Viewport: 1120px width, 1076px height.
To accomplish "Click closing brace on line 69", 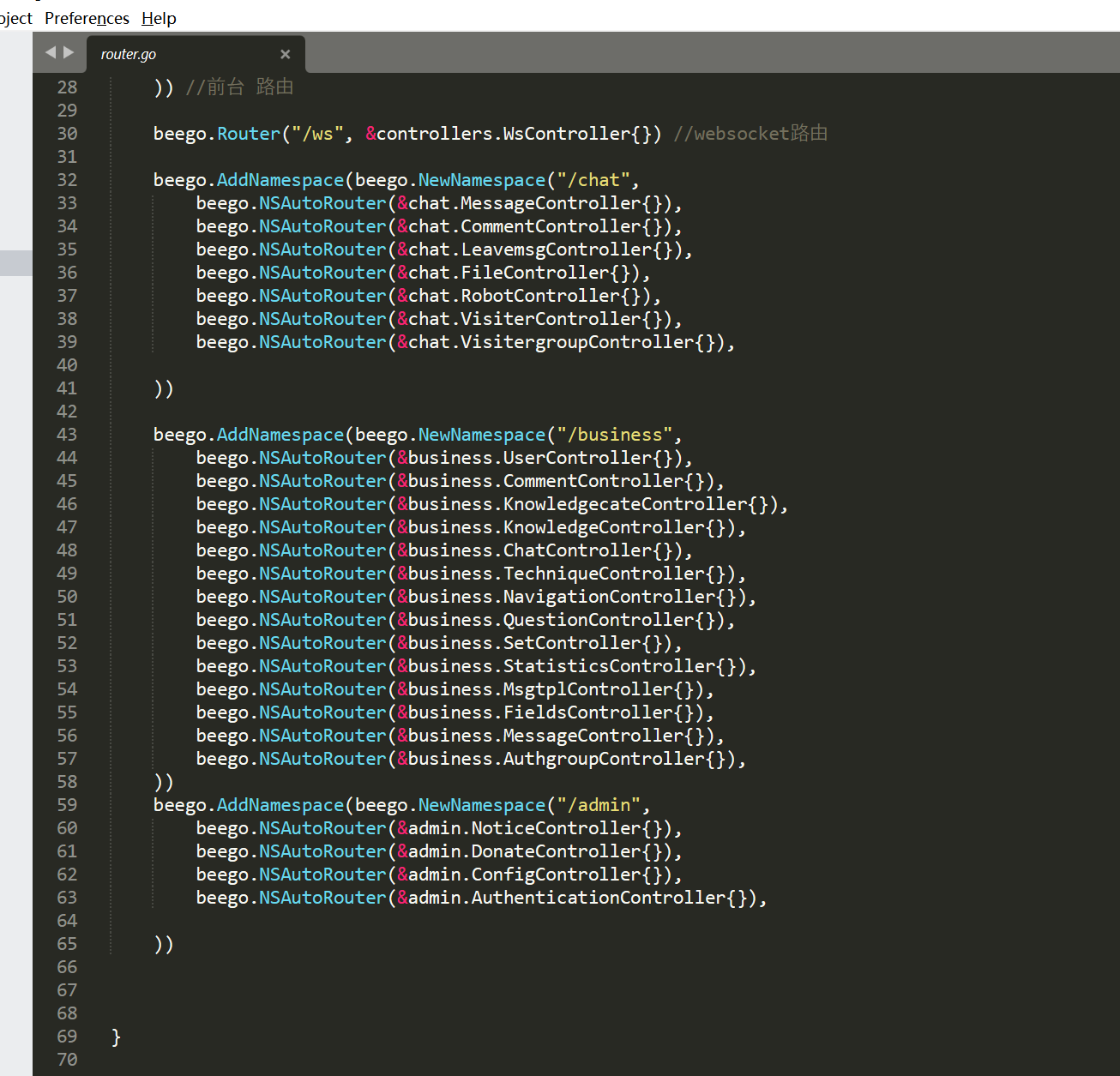I will [x=116, y=1037].
